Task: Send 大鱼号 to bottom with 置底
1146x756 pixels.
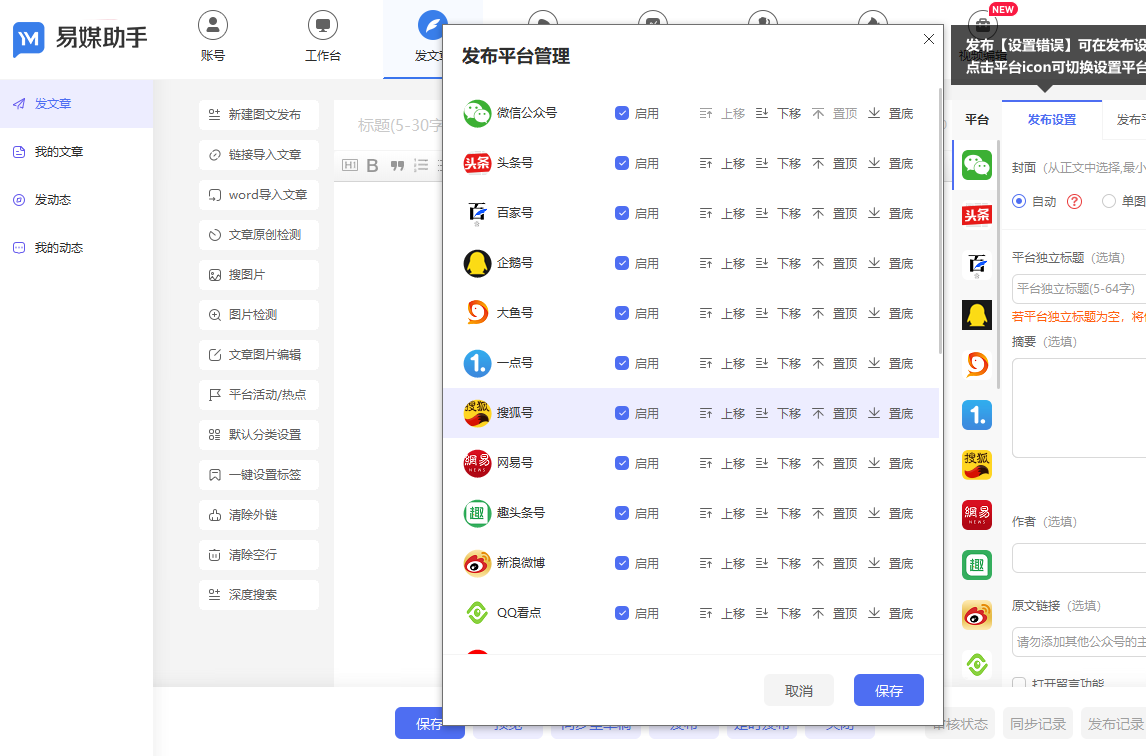Action: 890,313
